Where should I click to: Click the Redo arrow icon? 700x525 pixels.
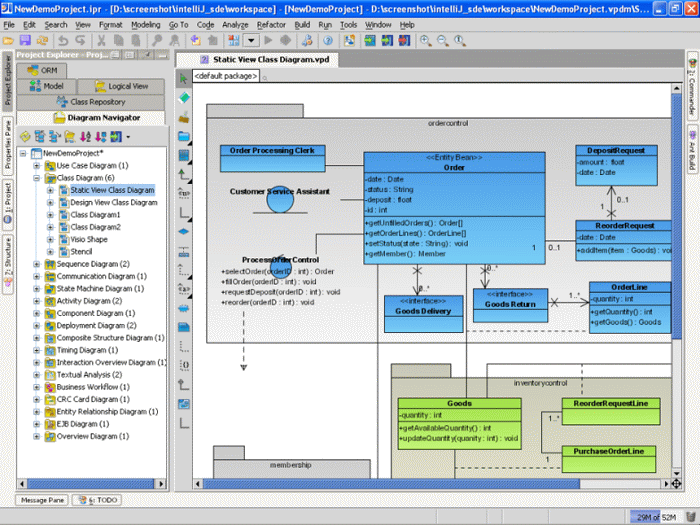[80, 41]
